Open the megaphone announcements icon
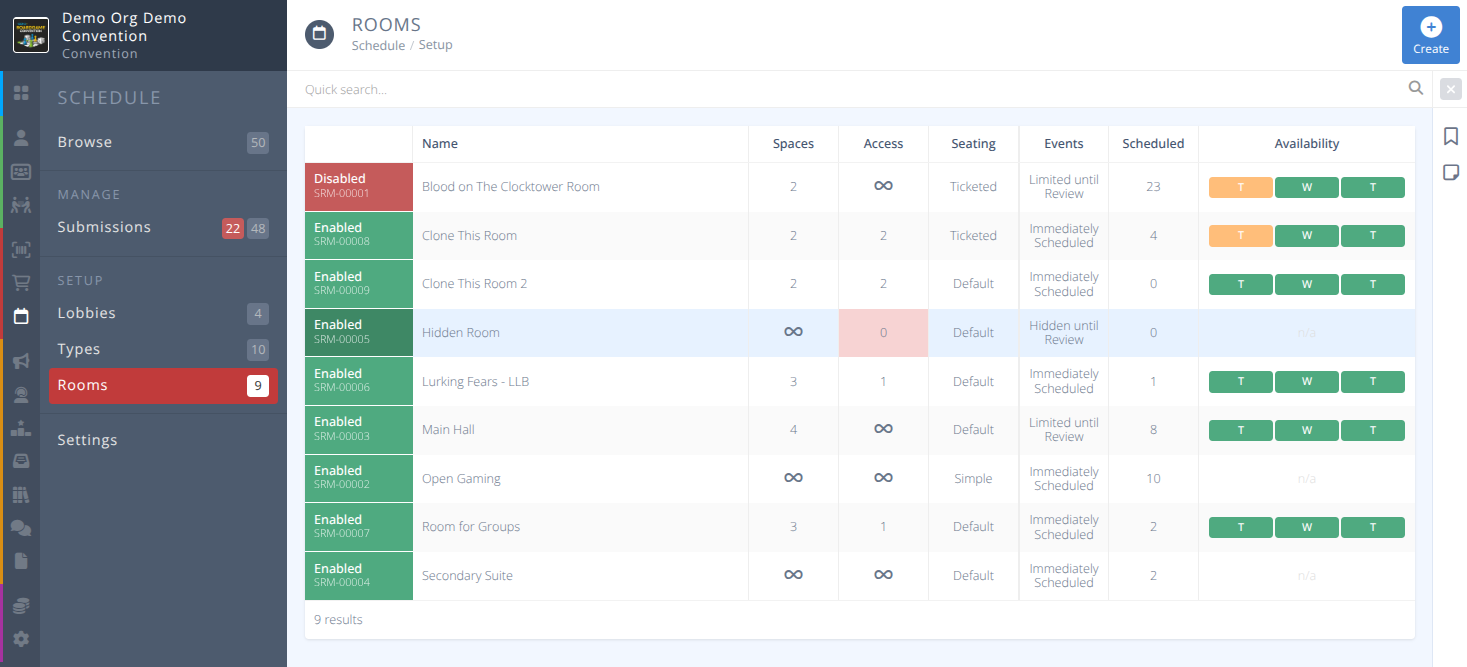1467x667 pixels. (x=21, y=361)
